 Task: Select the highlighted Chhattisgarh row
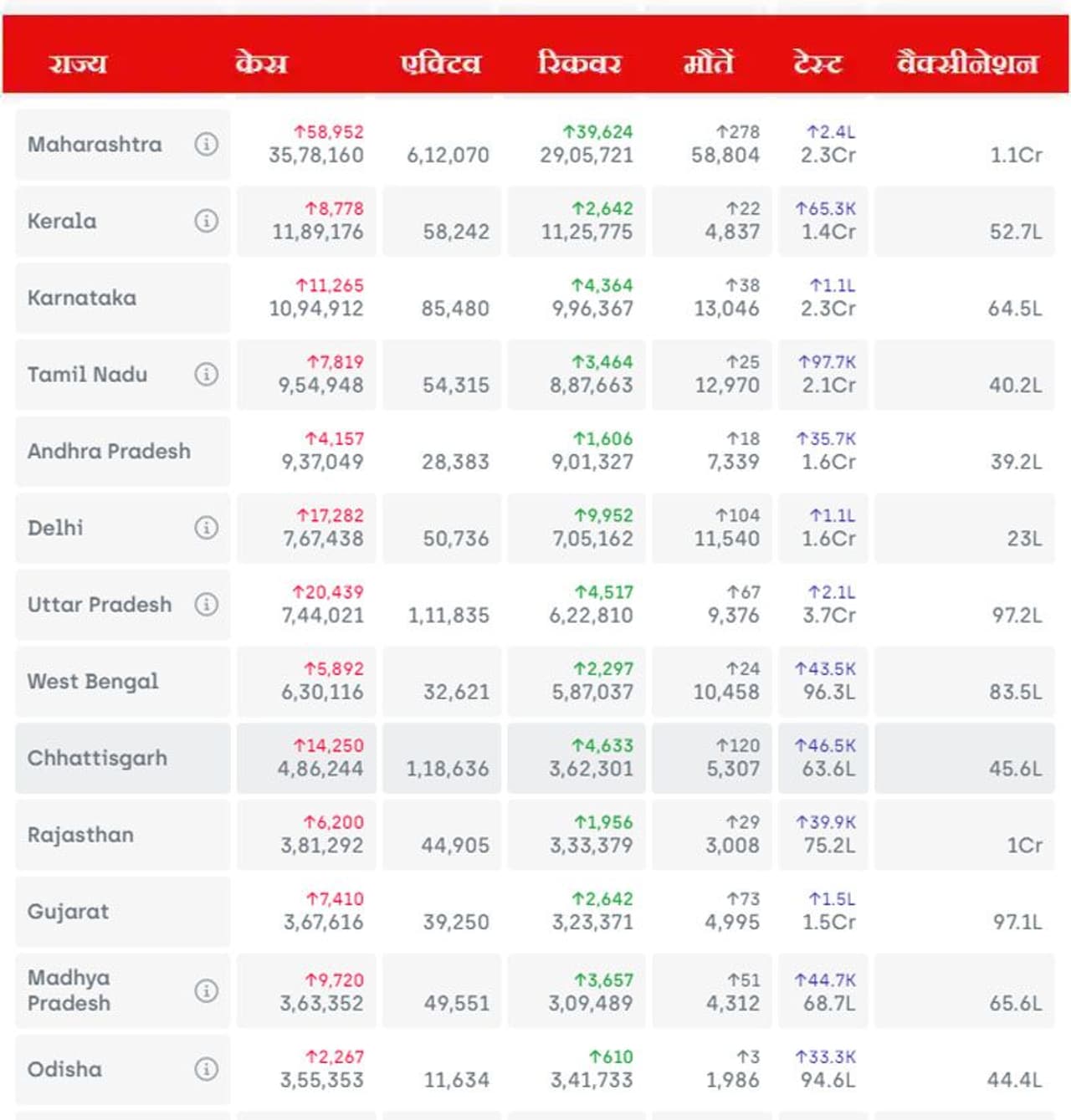[97, 758]
